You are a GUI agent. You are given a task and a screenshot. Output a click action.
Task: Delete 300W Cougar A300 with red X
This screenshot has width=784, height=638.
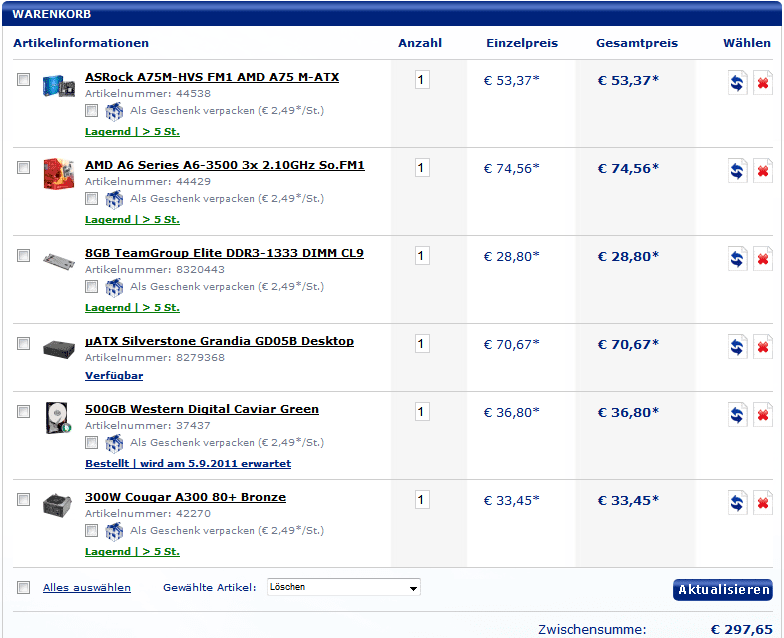coord(763,503)
